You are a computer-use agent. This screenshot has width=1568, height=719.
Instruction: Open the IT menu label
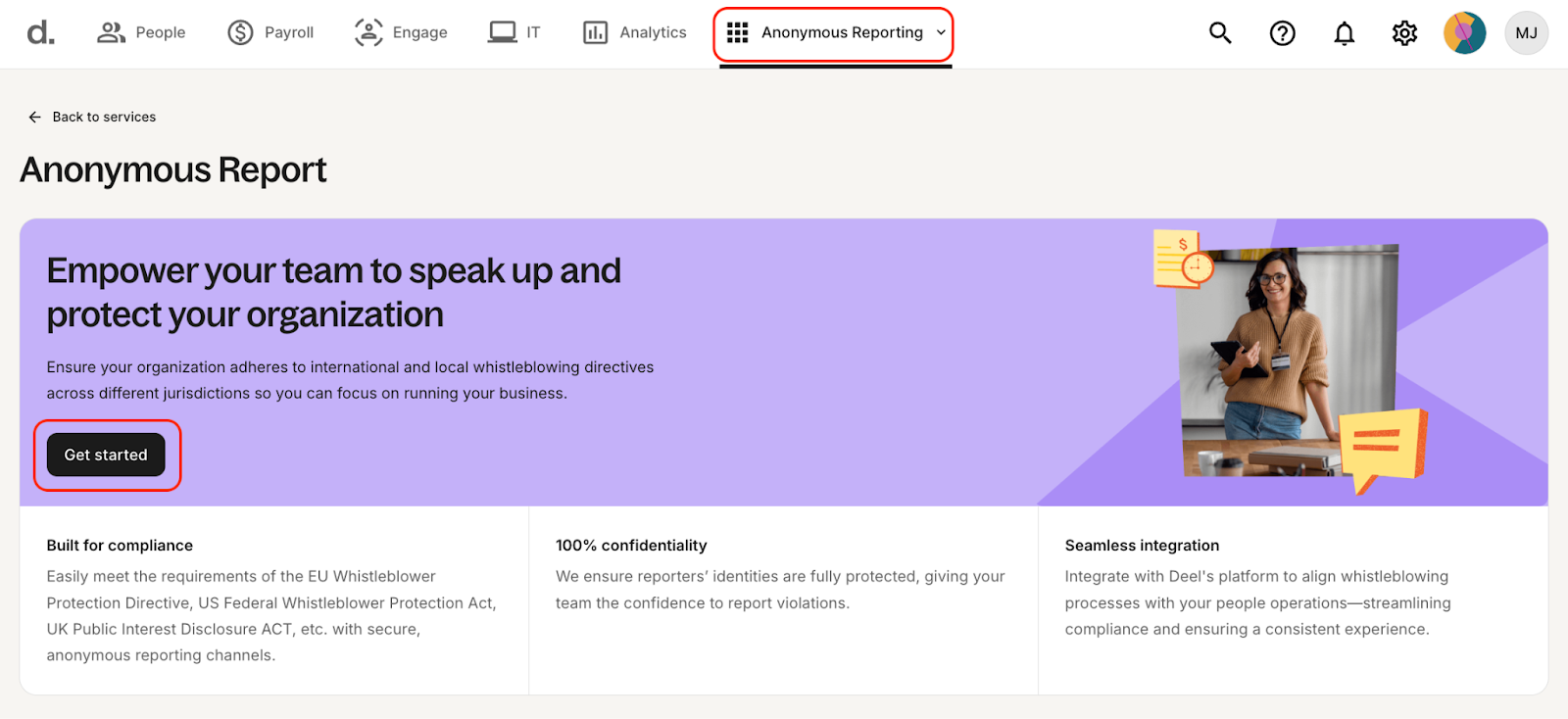533,32
